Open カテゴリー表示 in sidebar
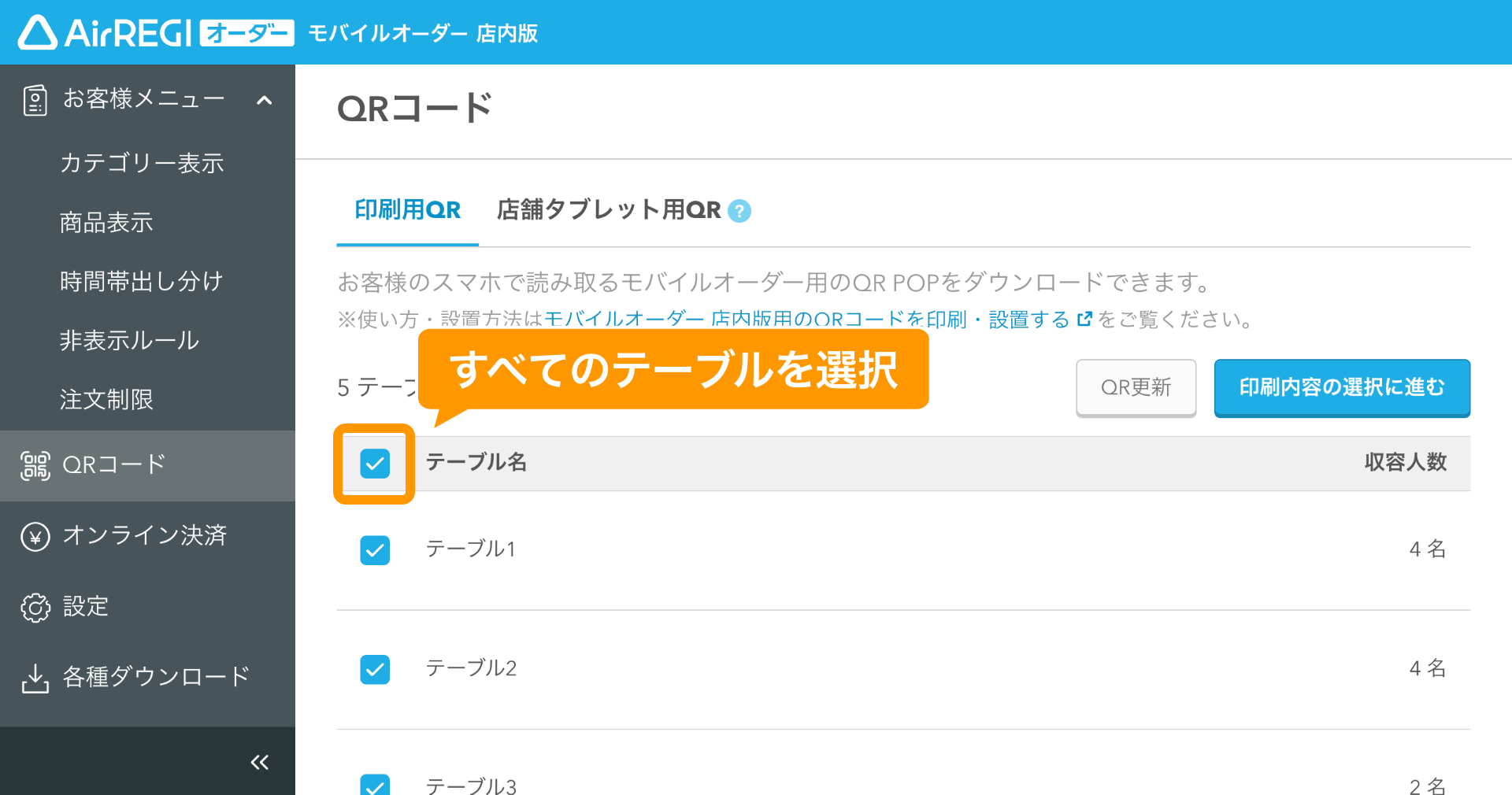The image size is (1512, 795). click(x=142, y=163)
